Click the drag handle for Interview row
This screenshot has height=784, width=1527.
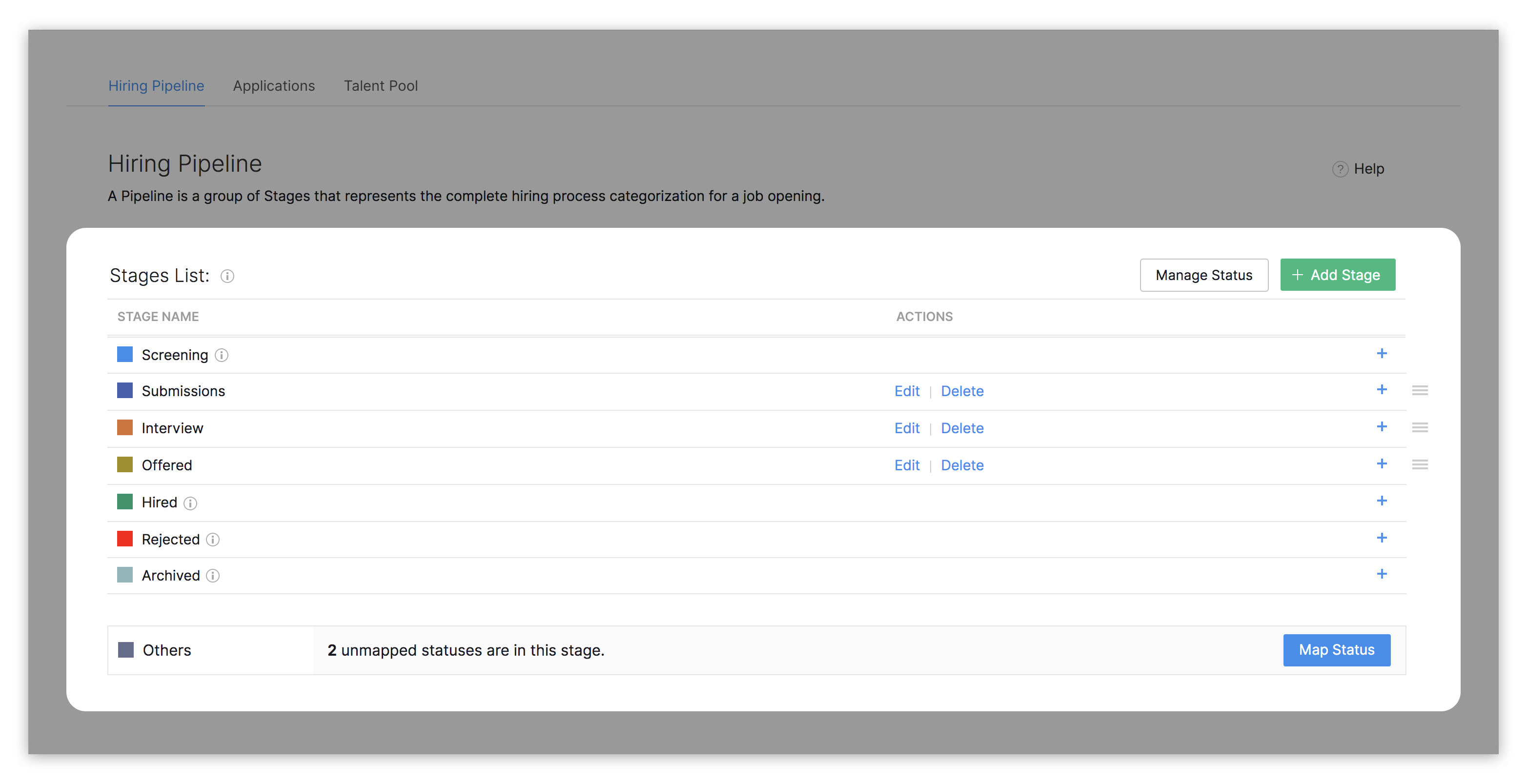pos(1420,427)
